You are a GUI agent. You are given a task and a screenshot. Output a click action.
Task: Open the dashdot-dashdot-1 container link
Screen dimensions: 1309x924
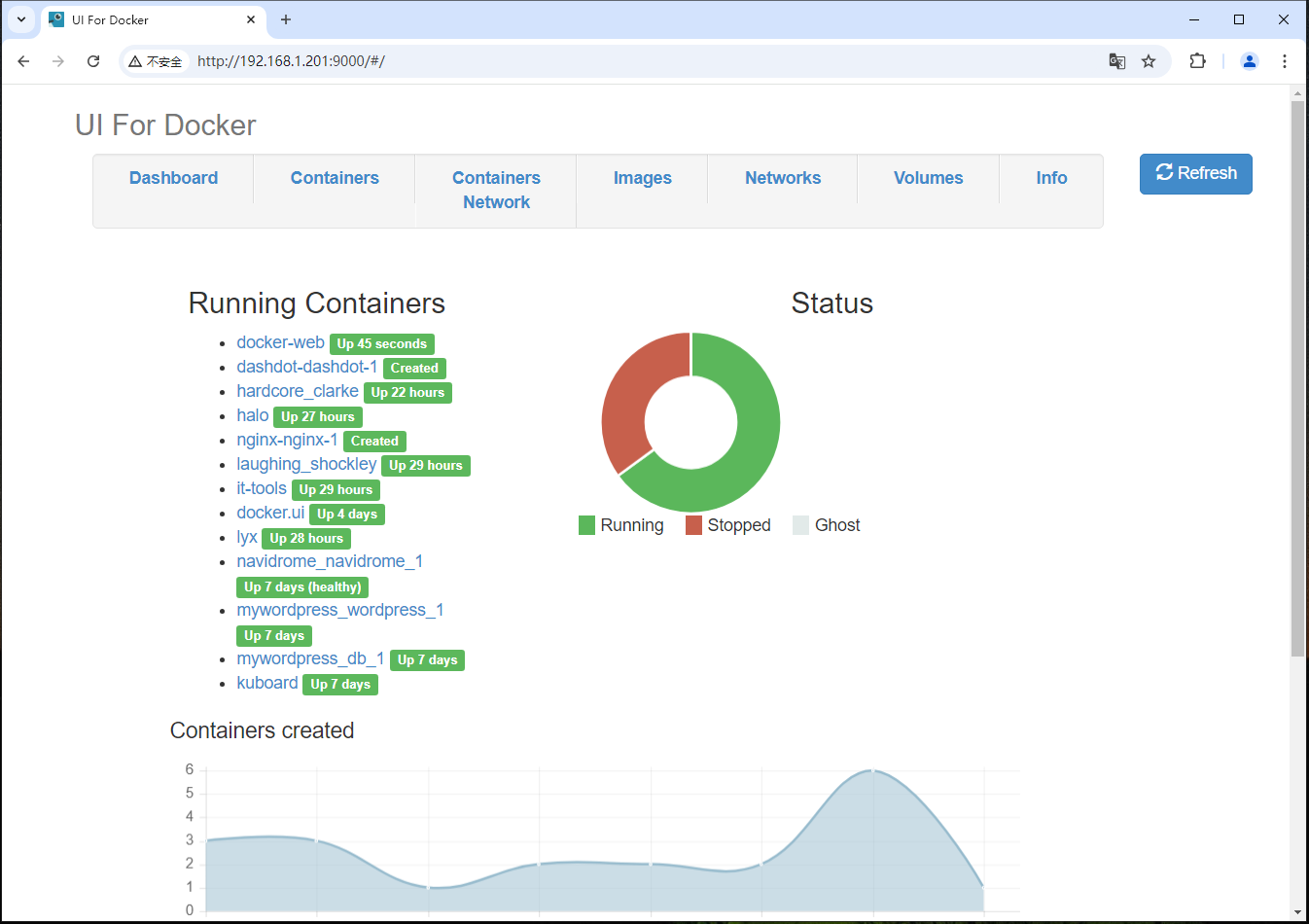[x=306, y=367]
